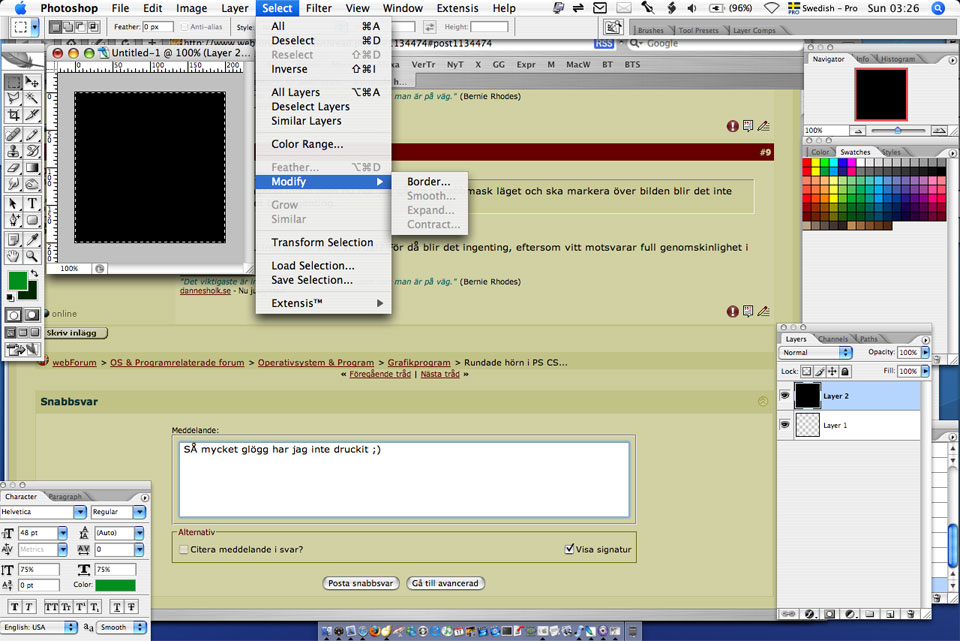
Task: Select the History Brush tool
Action: click(32, 151)
